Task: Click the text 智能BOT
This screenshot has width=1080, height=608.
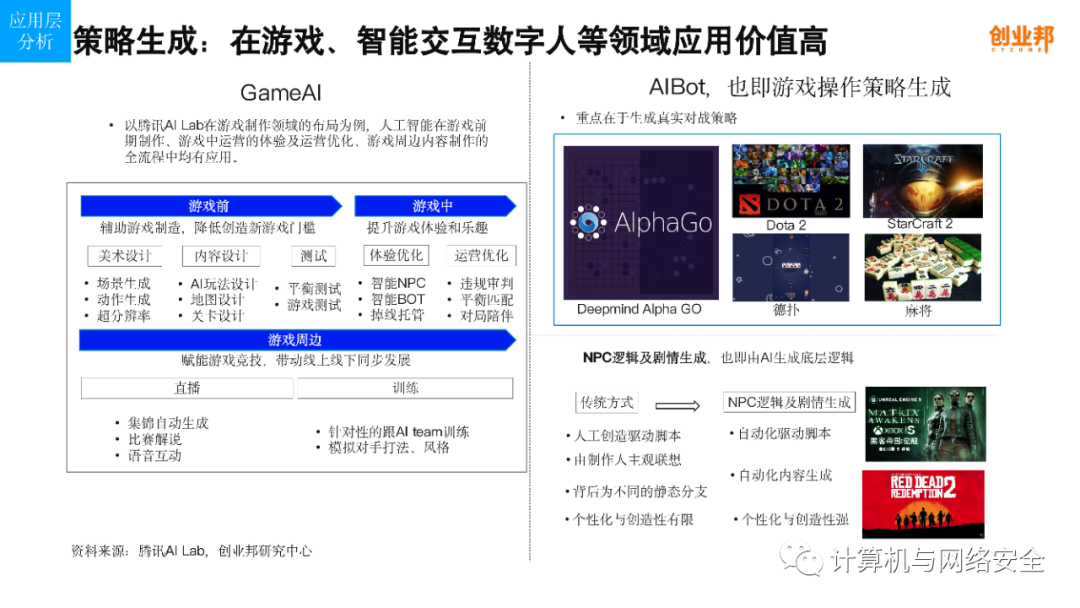Action: pyautogui.click(x=398, y=300)
